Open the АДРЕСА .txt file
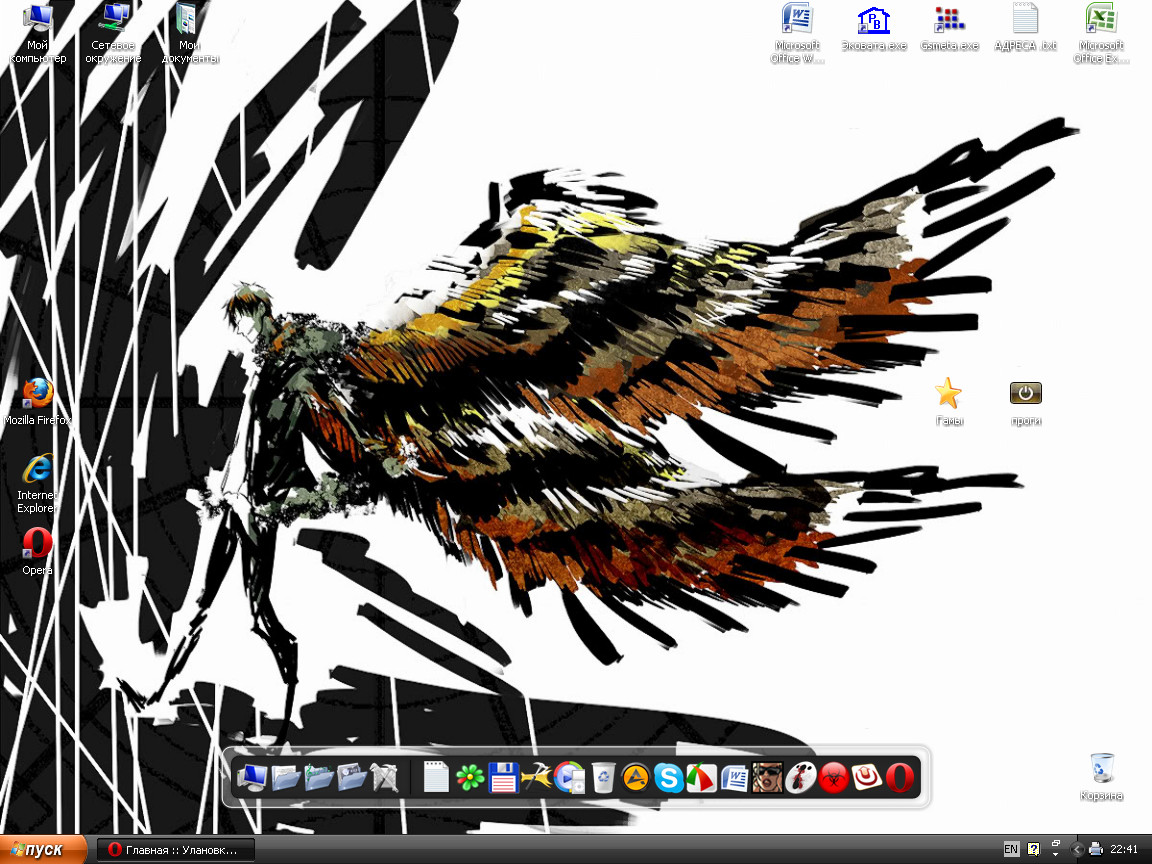The width and height of the screenshot is (1152, 864). pos(1025,20)
